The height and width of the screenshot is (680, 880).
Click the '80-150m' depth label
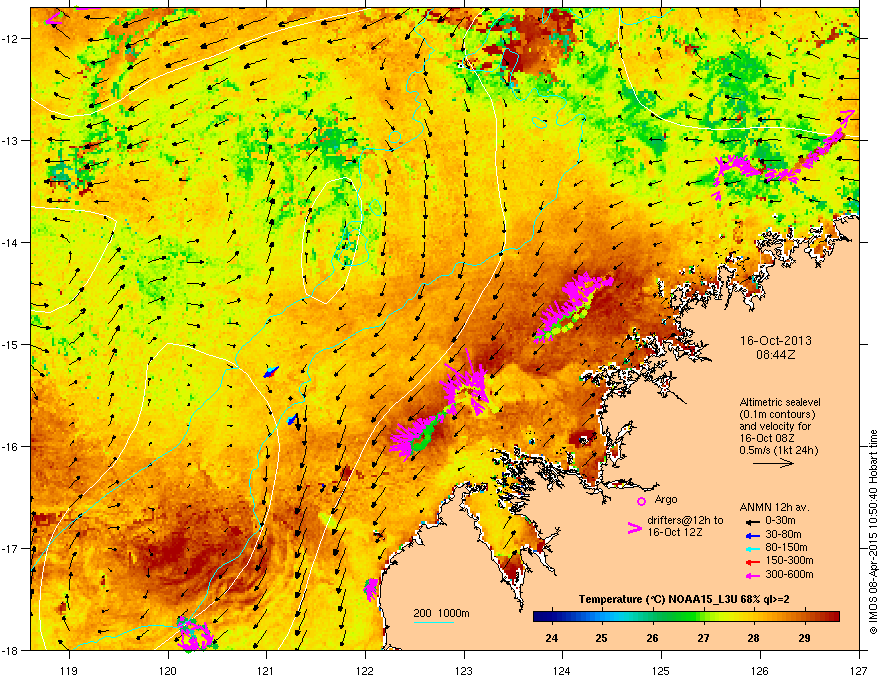[786, 548]
